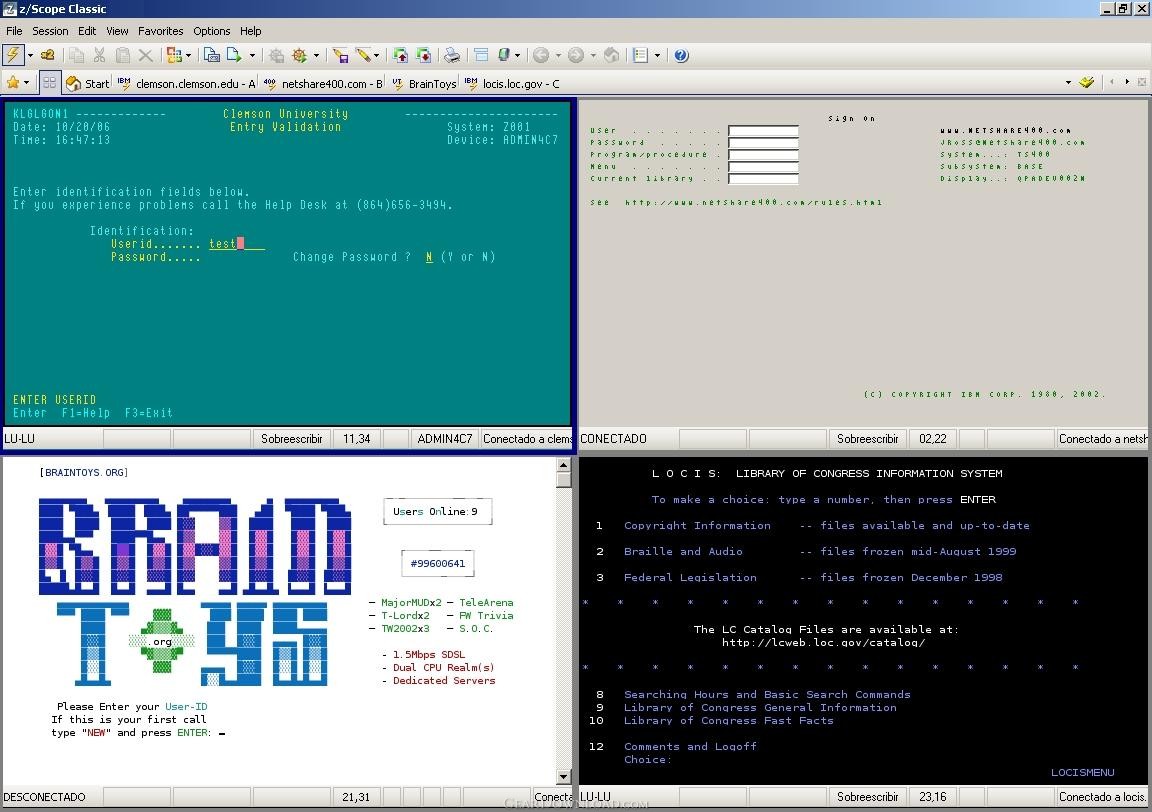Click 'Federal Legislation' LOCIS entry
Viewport: 1152px width, 812px height.
(x=690, y=578)
